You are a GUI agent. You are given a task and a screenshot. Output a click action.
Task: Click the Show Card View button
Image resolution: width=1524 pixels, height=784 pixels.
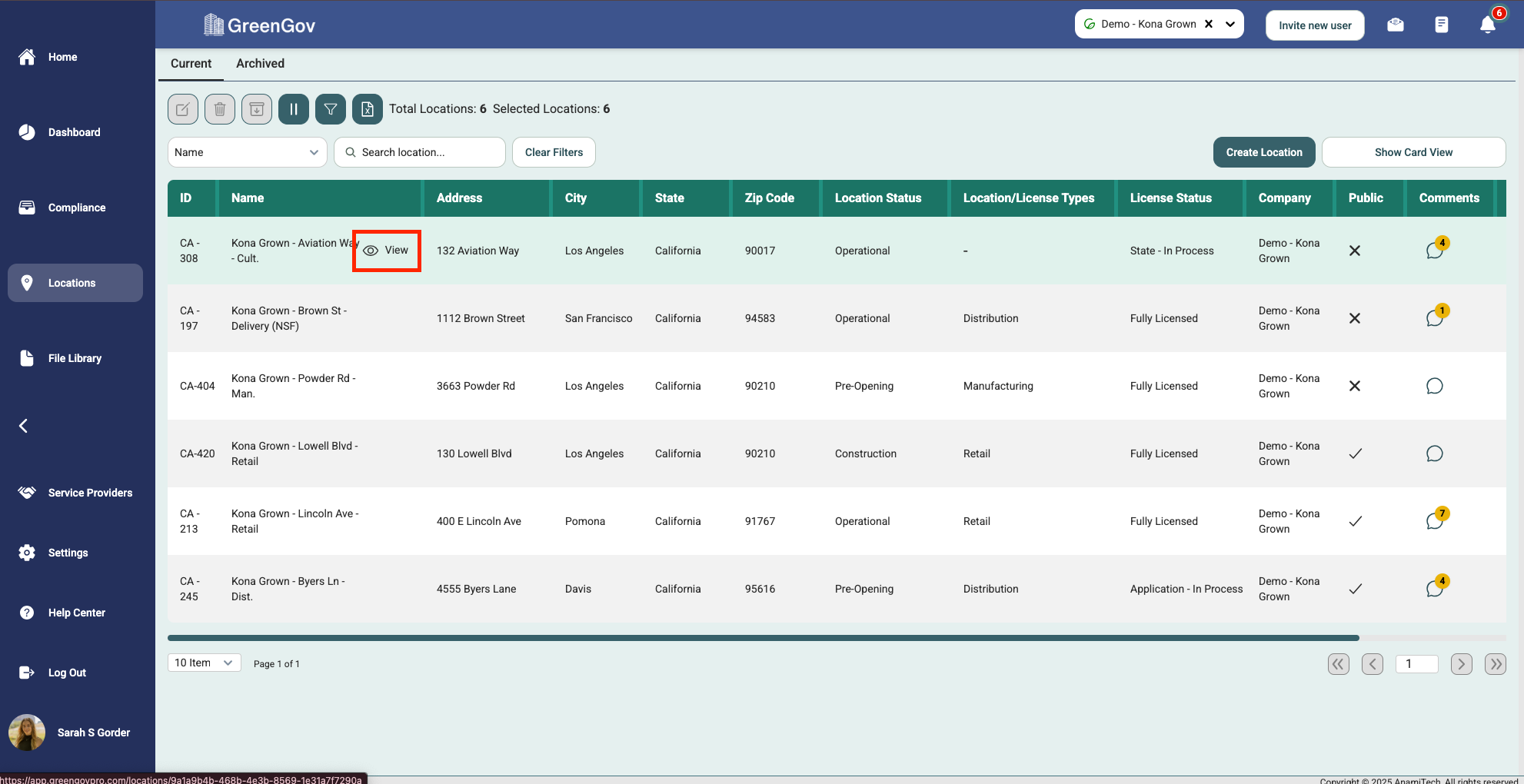pyautogui.click(x=1413, y=152)
